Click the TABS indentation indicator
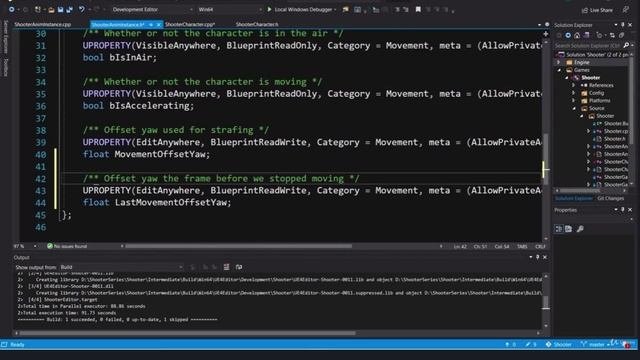Screen dimensions: 640x360 [522, 247]
